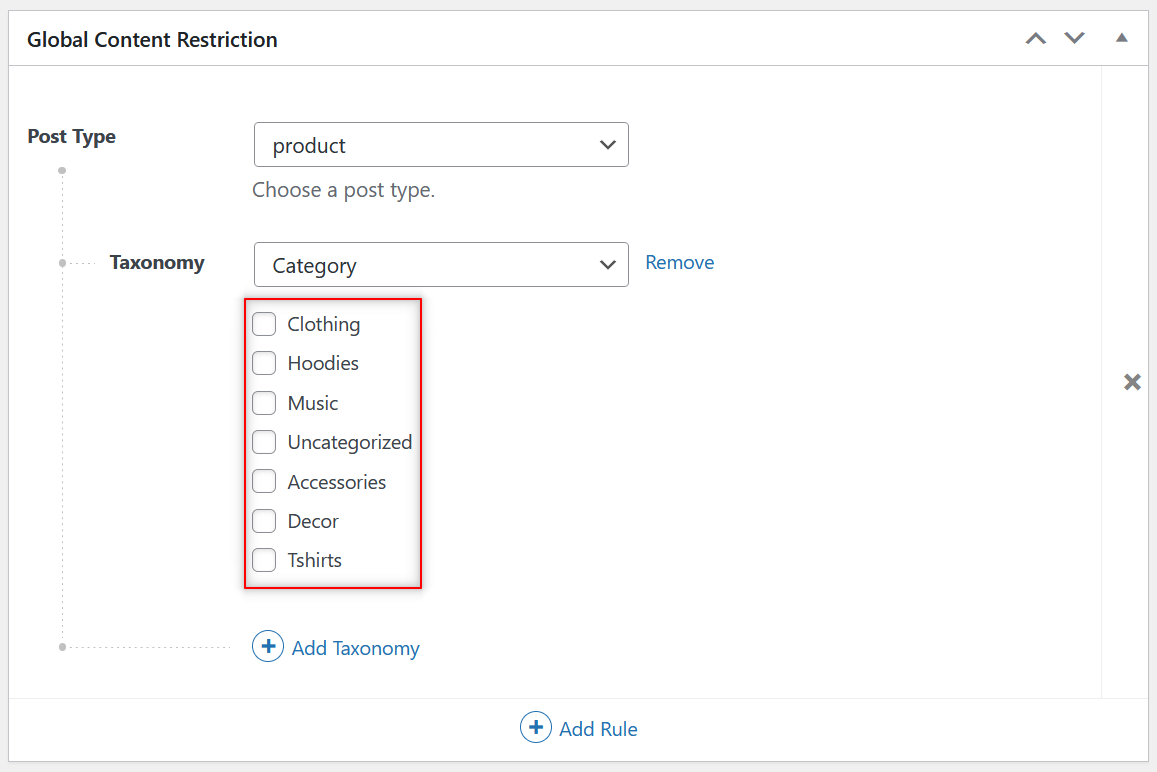Enable the Accessories category
The image size is (1157, 772).
264,481
